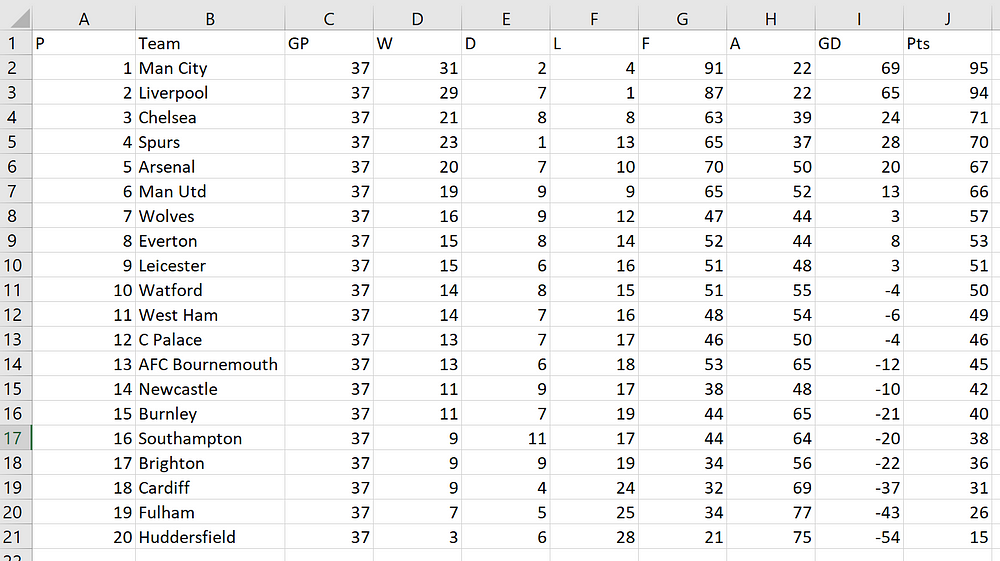Image resolution: width=1000 pixels, height=561 pixels.
Task: Select the Huddersfield cell
Action: click(x=210, y=537)
